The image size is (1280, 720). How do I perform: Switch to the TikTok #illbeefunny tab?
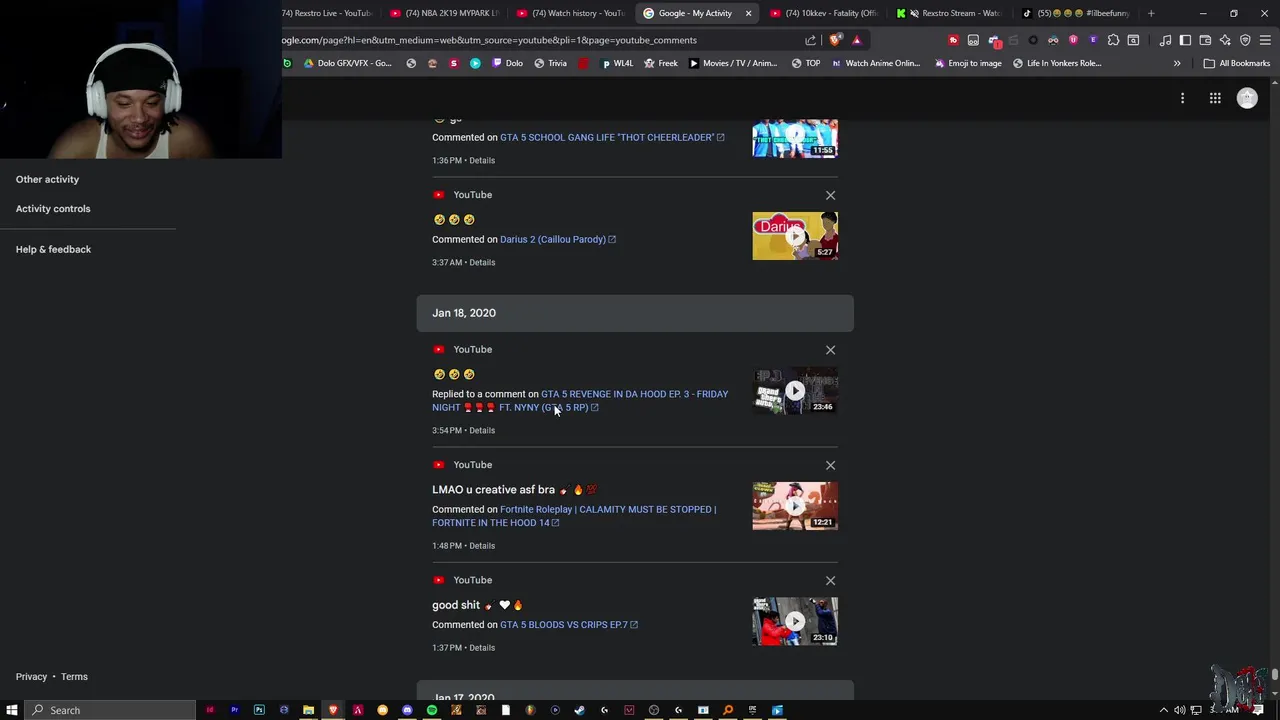click(1077, 13)
